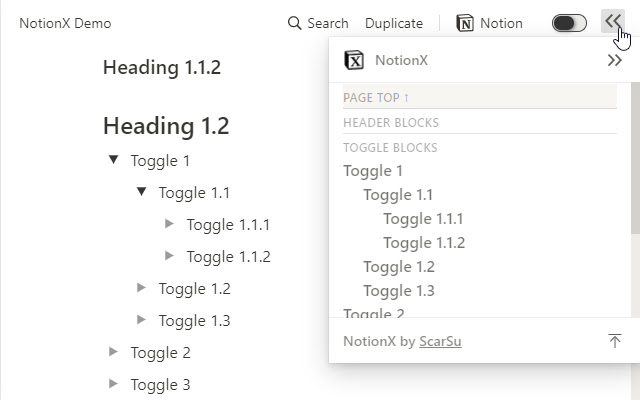This screenshot has width=640, height=400.
Task: Click the Duplicate button
Action: tap(393, 23)
